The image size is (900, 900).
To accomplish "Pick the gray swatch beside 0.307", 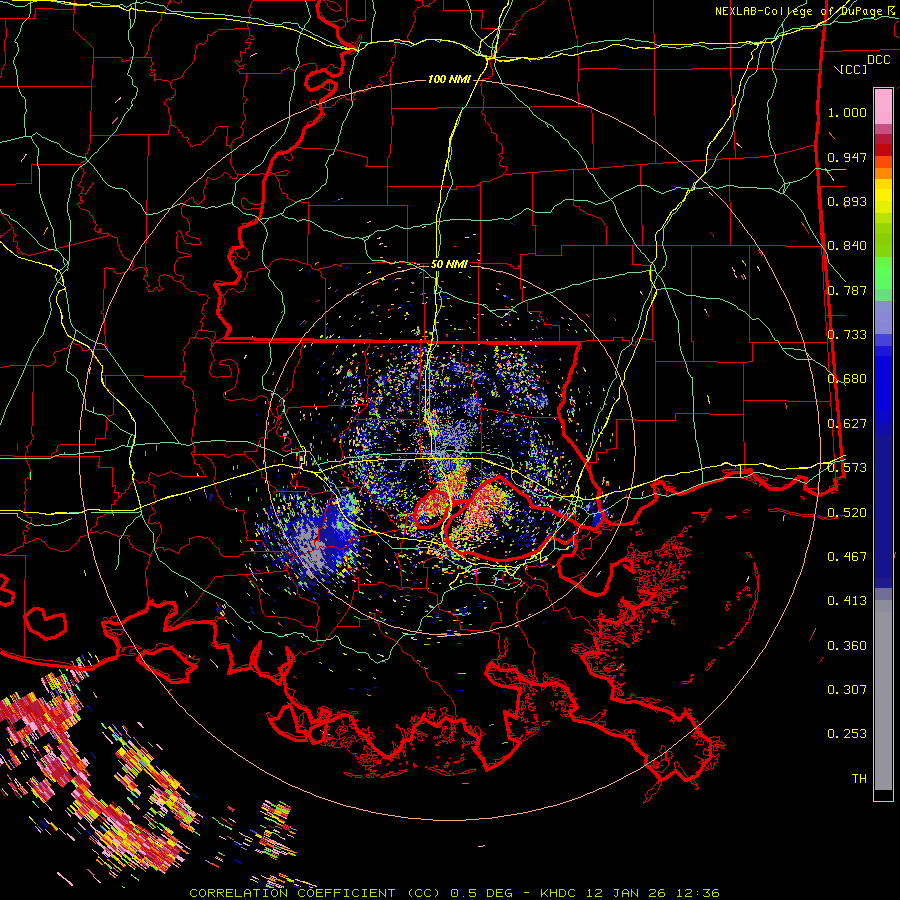I will [x=883, y=695].
